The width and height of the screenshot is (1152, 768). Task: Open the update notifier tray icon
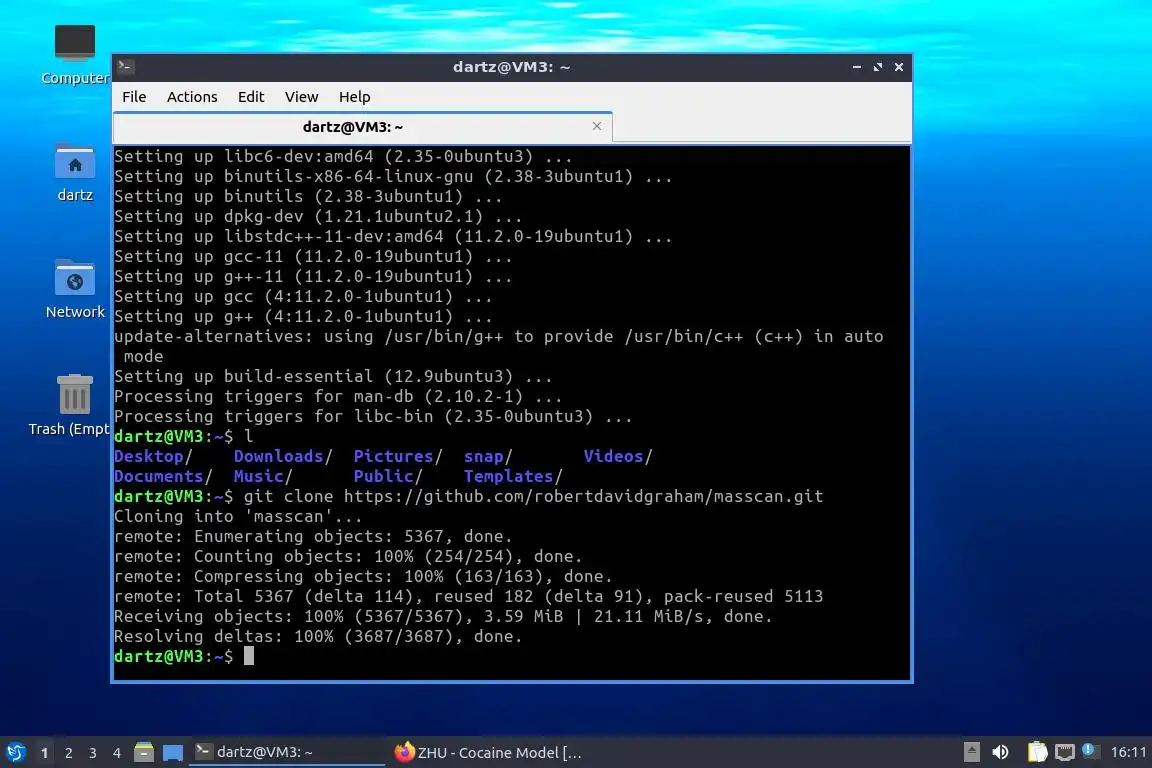pyautogui.click(x=1090, y=751)
